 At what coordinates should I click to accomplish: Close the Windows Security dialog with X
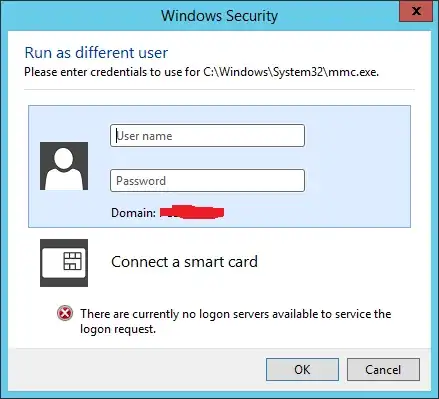(x=416, y=11)
